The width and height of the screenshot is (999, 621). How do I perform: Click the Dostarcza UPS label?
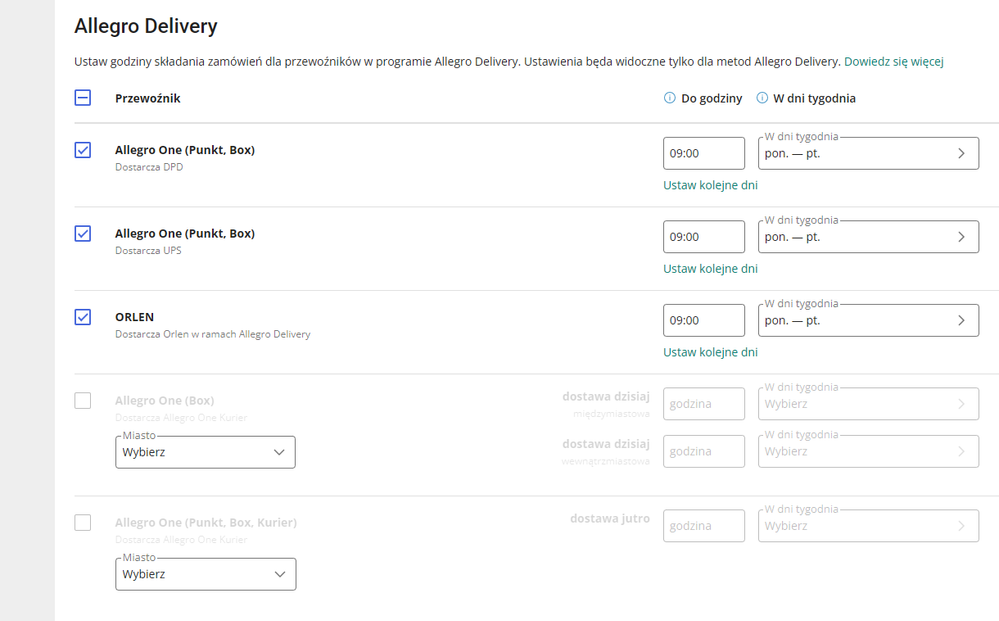[148, 250]
